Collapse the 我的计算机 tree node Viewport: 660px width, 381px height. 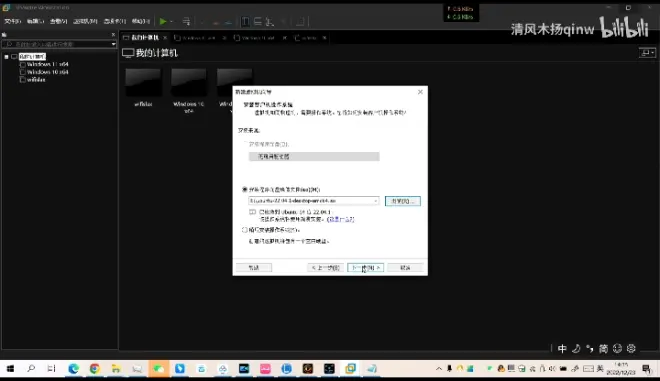(6, 56)
